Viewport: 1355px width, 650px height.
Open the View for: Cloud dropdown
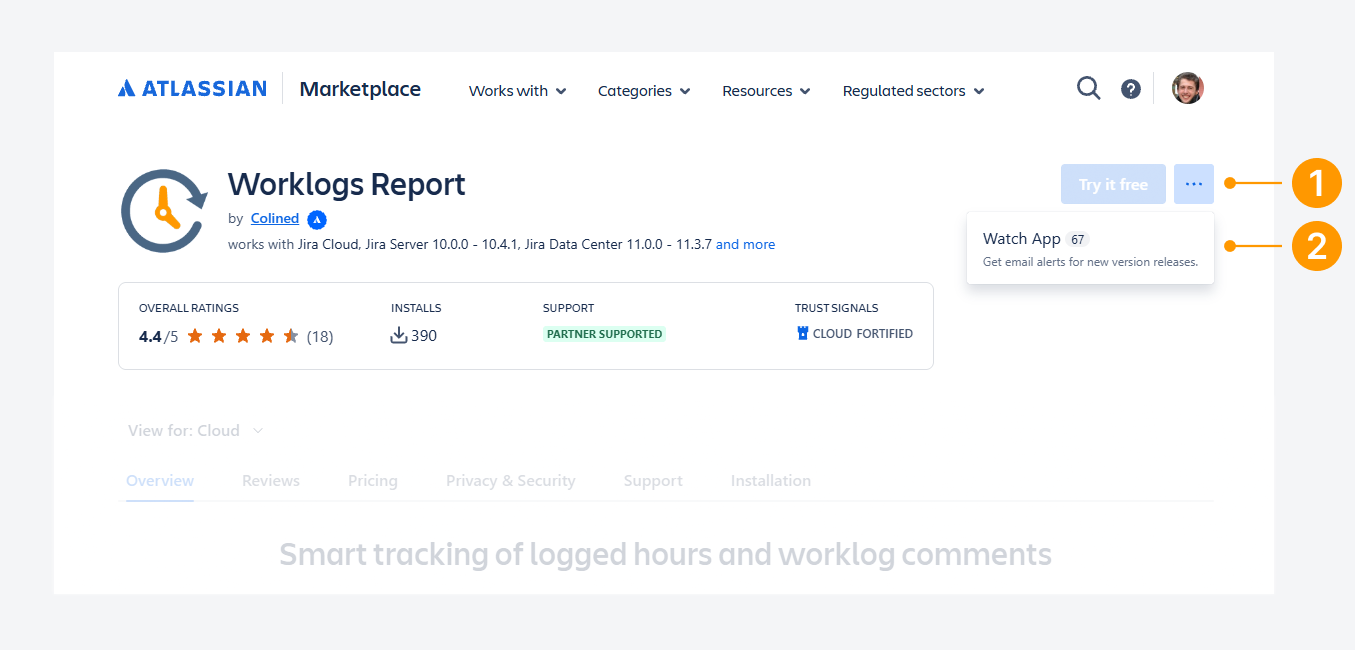(x=195, y=431)
